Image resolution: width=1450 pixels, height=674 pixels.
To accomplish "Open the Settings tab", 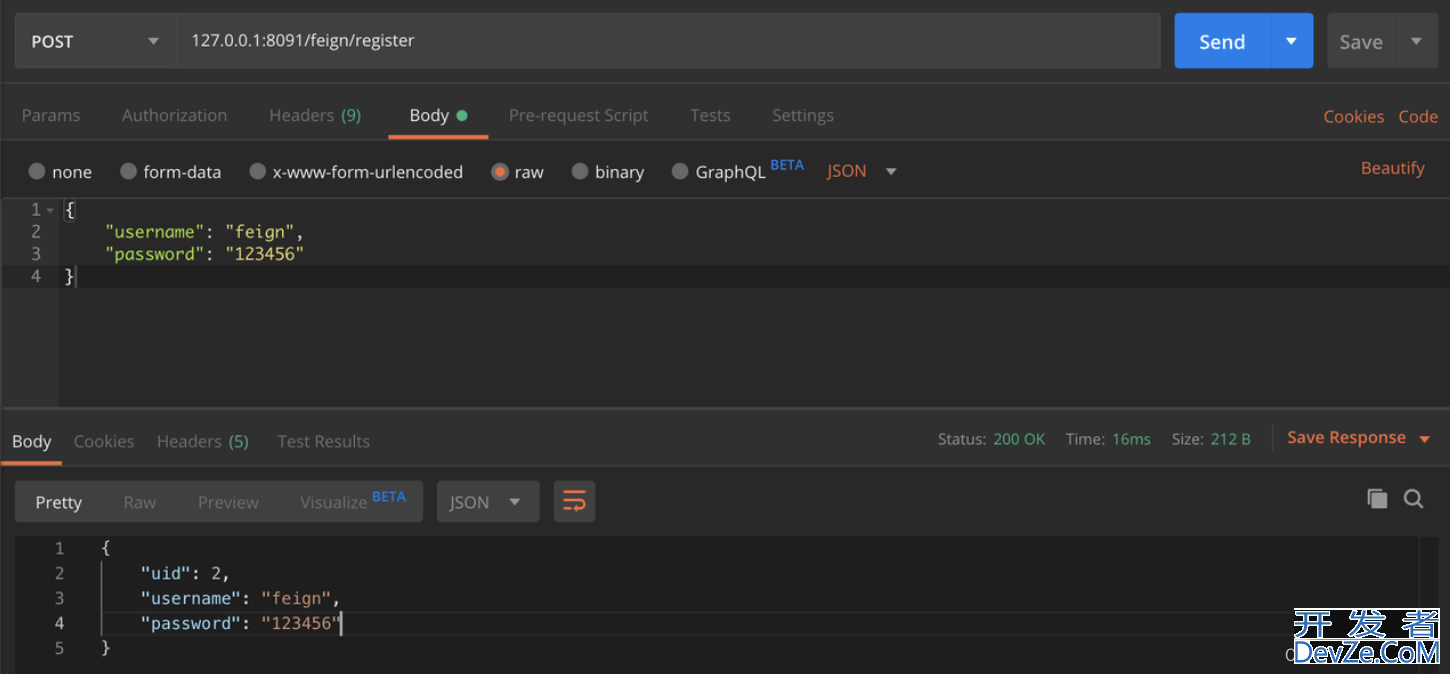I will pos(803,115).
